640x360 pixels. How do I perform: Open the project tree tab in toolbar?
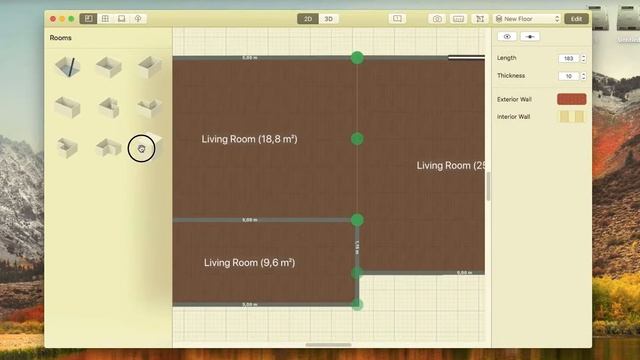[x=138, y=19]
